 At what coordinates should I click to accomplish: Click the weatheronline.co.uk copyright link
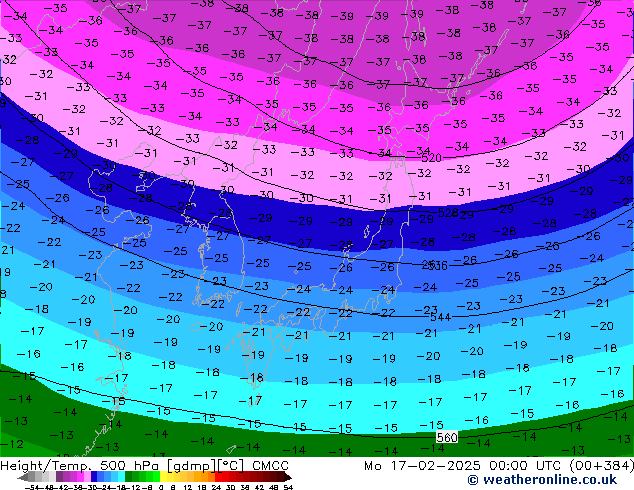542,480
